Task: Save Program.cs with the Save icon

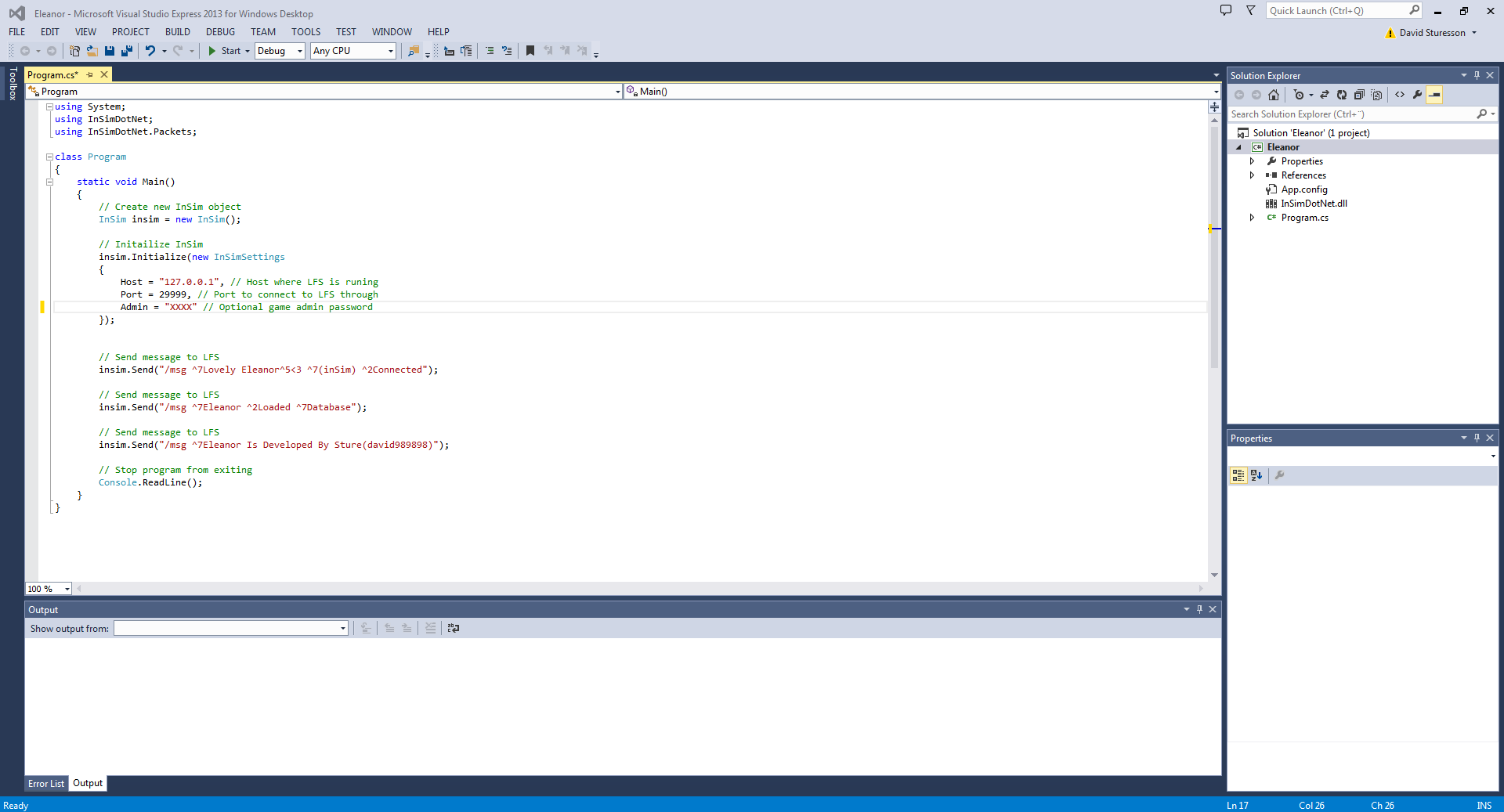Action: pyautogui.click(x=109, y=51)
